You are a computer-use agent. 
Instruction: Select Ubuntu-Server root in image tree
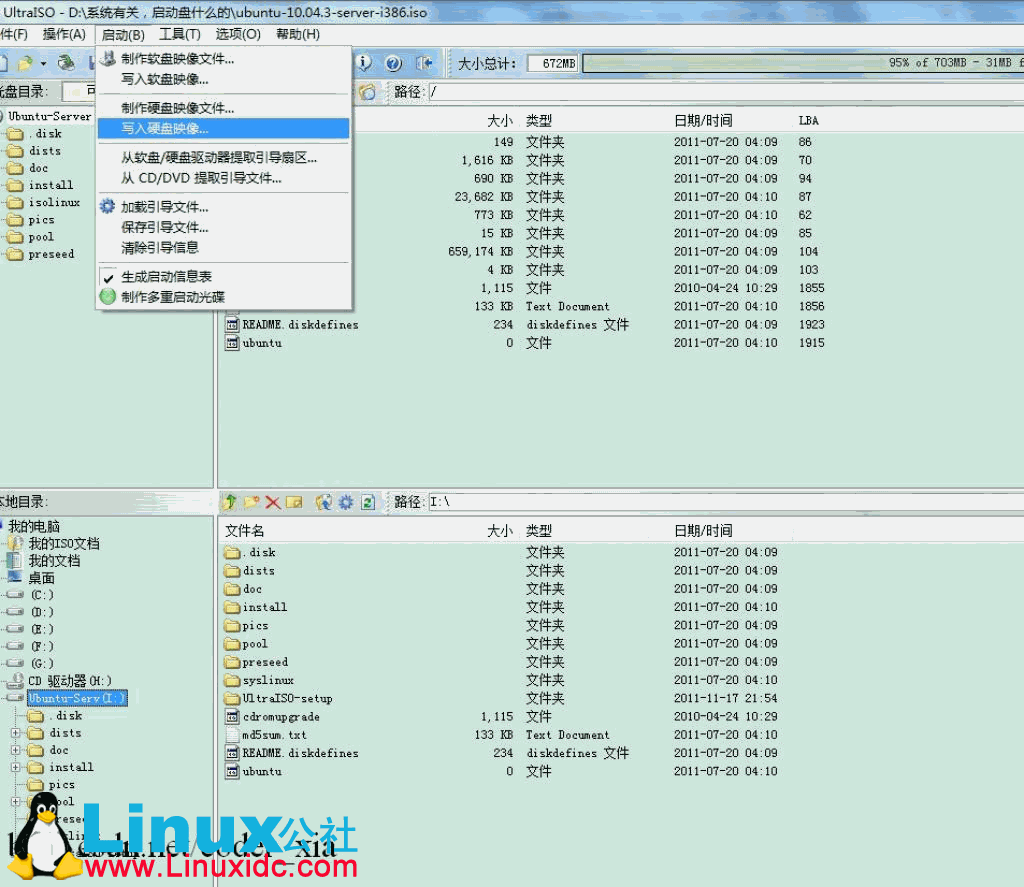(x=50, y=116)
